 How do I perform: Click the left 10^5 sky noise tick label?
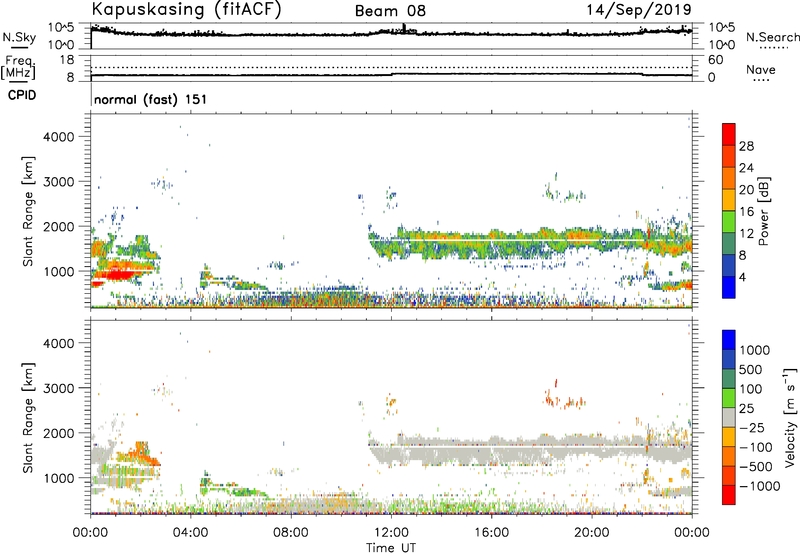click(x=61, y=28)
